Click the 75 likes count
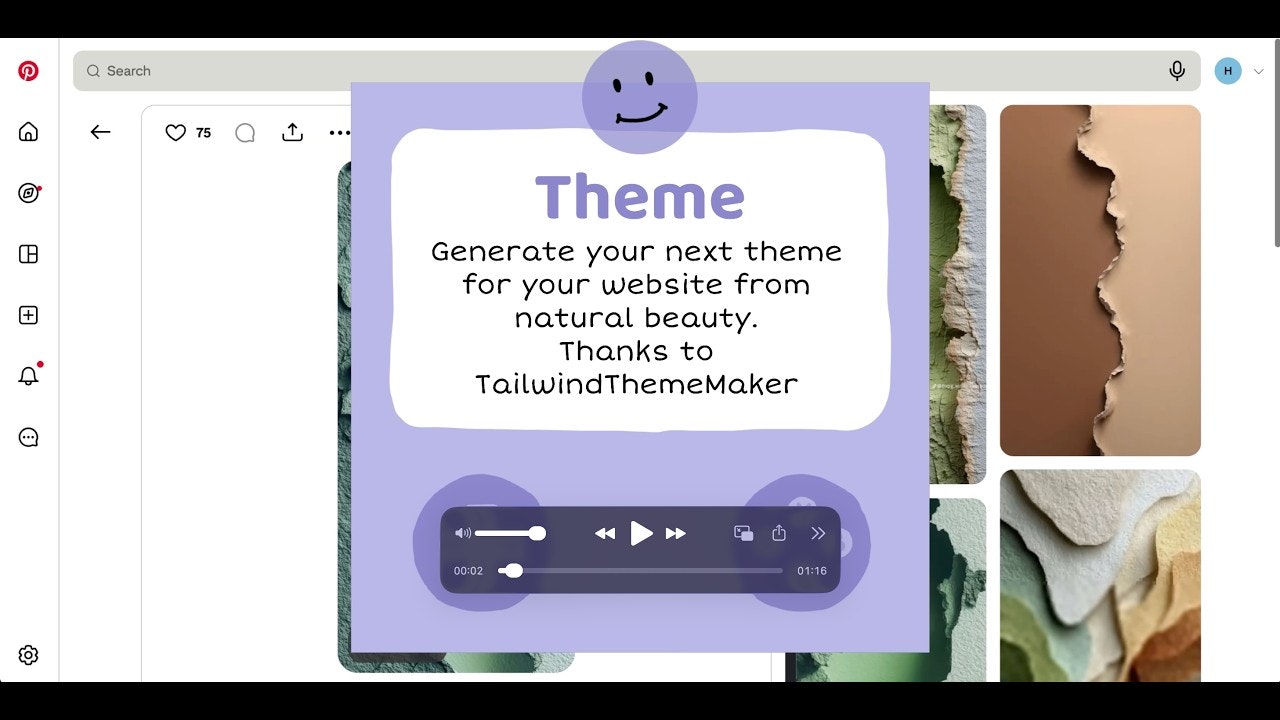This screenshot has height=720, width=1280. [x=203, y=132]
